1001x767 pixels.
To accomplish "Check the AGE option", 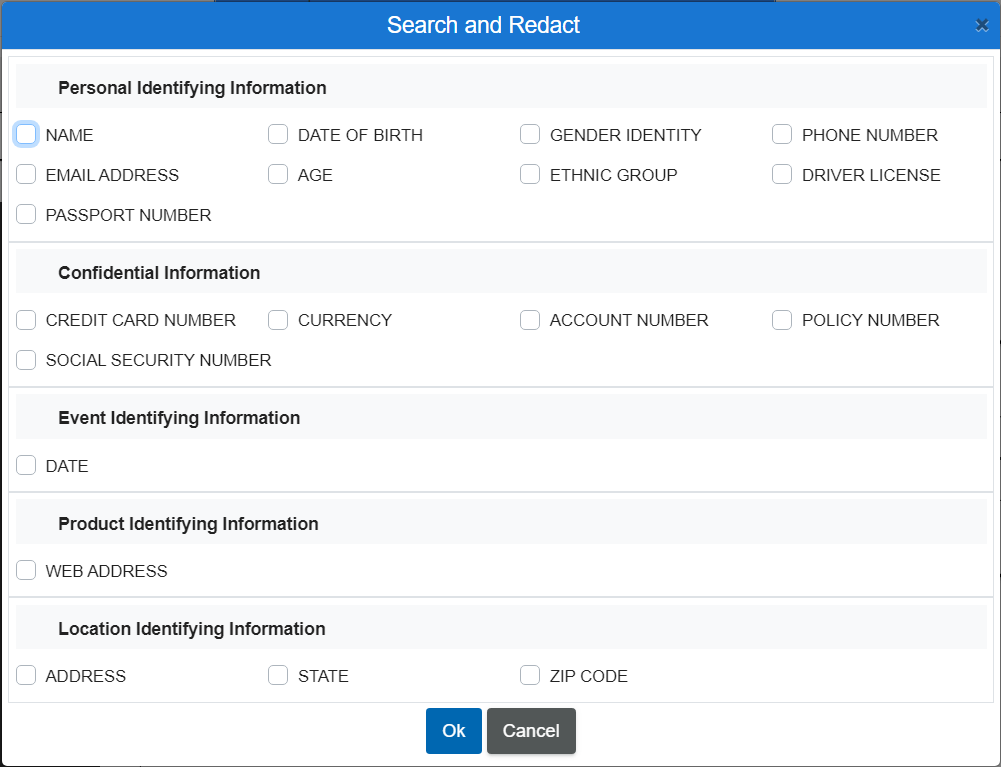I will (x=278, y=174).
